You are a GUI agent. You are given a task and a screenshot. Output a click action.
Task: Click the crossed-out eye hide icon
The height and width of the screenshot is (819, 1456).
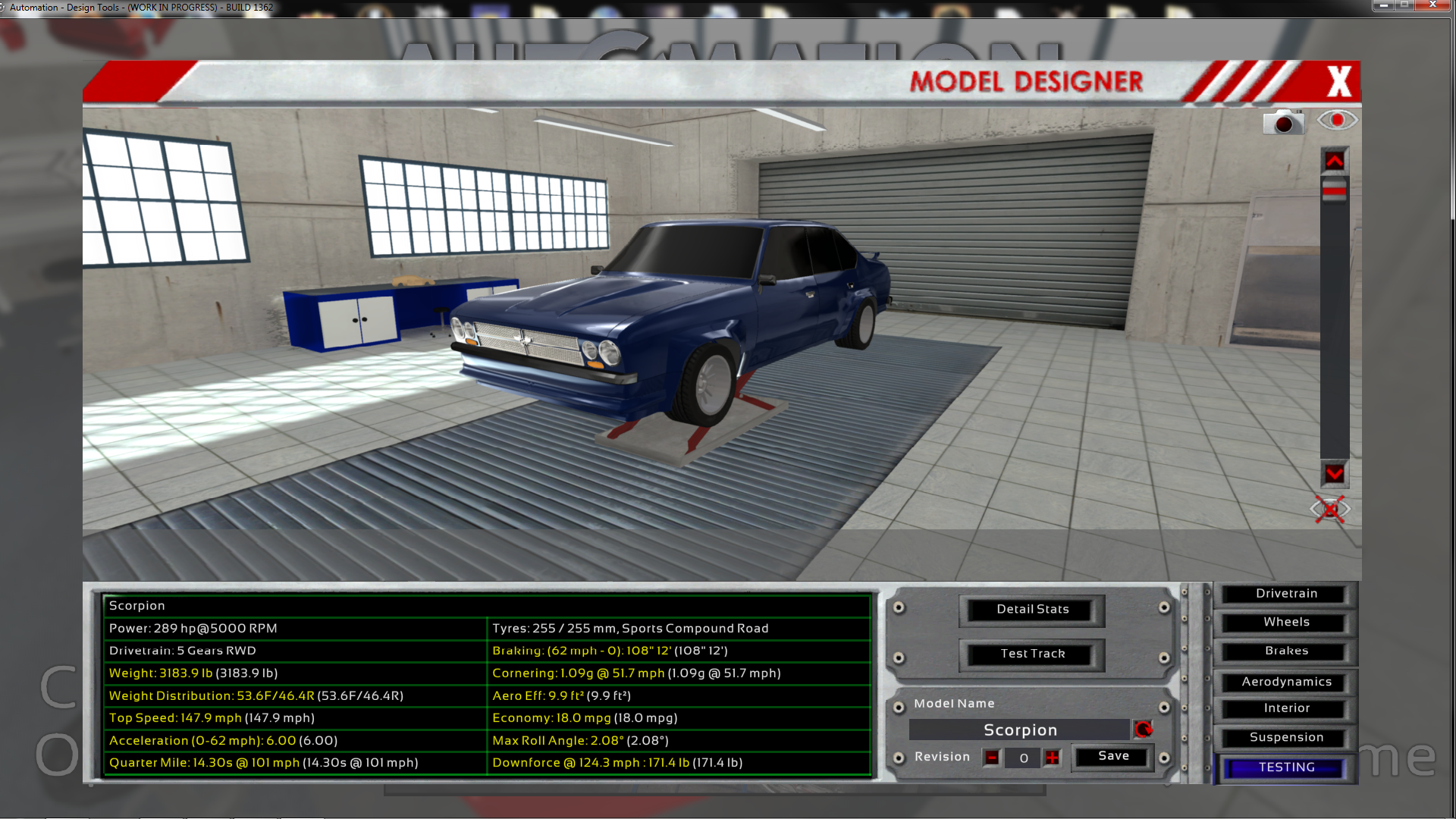(1330, 509)
